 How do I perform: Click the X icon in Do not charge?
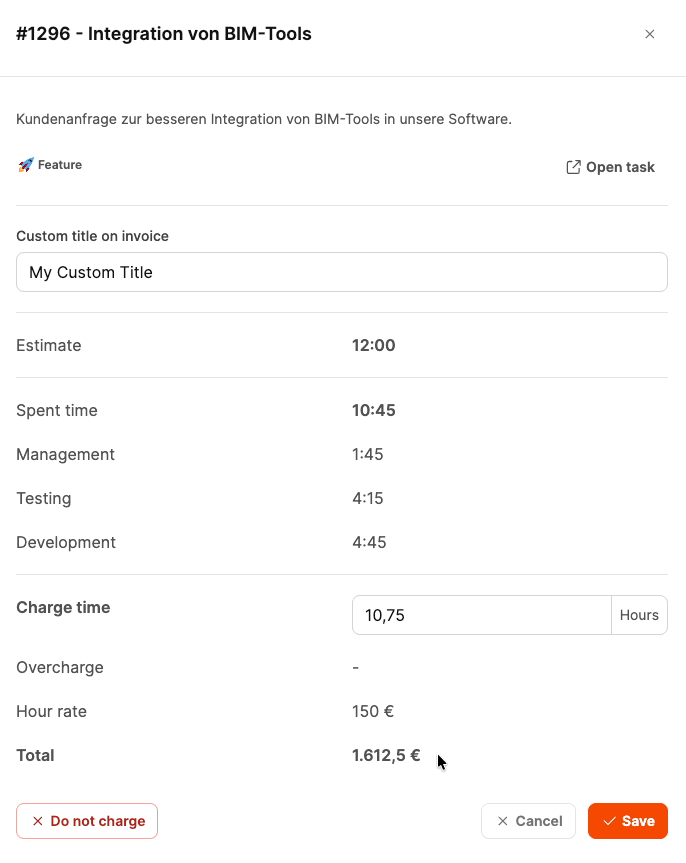38,821
